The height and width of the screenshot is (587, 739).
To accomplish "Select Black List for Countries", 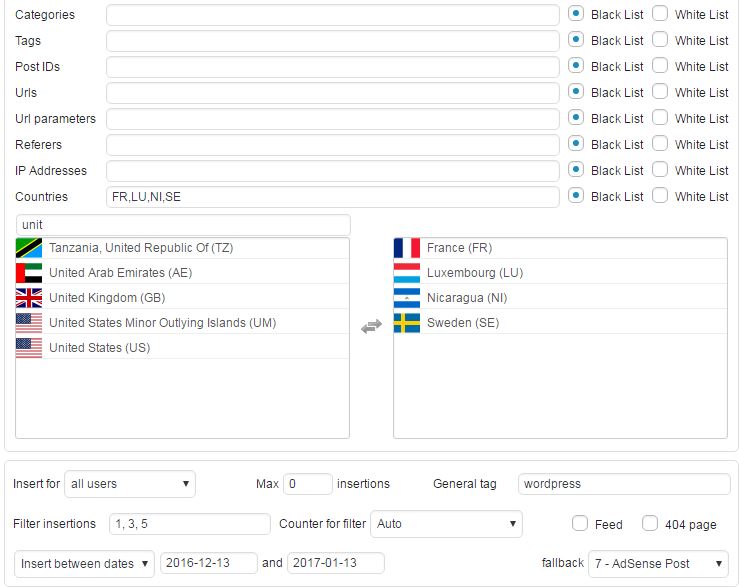I will click(575, 195).
